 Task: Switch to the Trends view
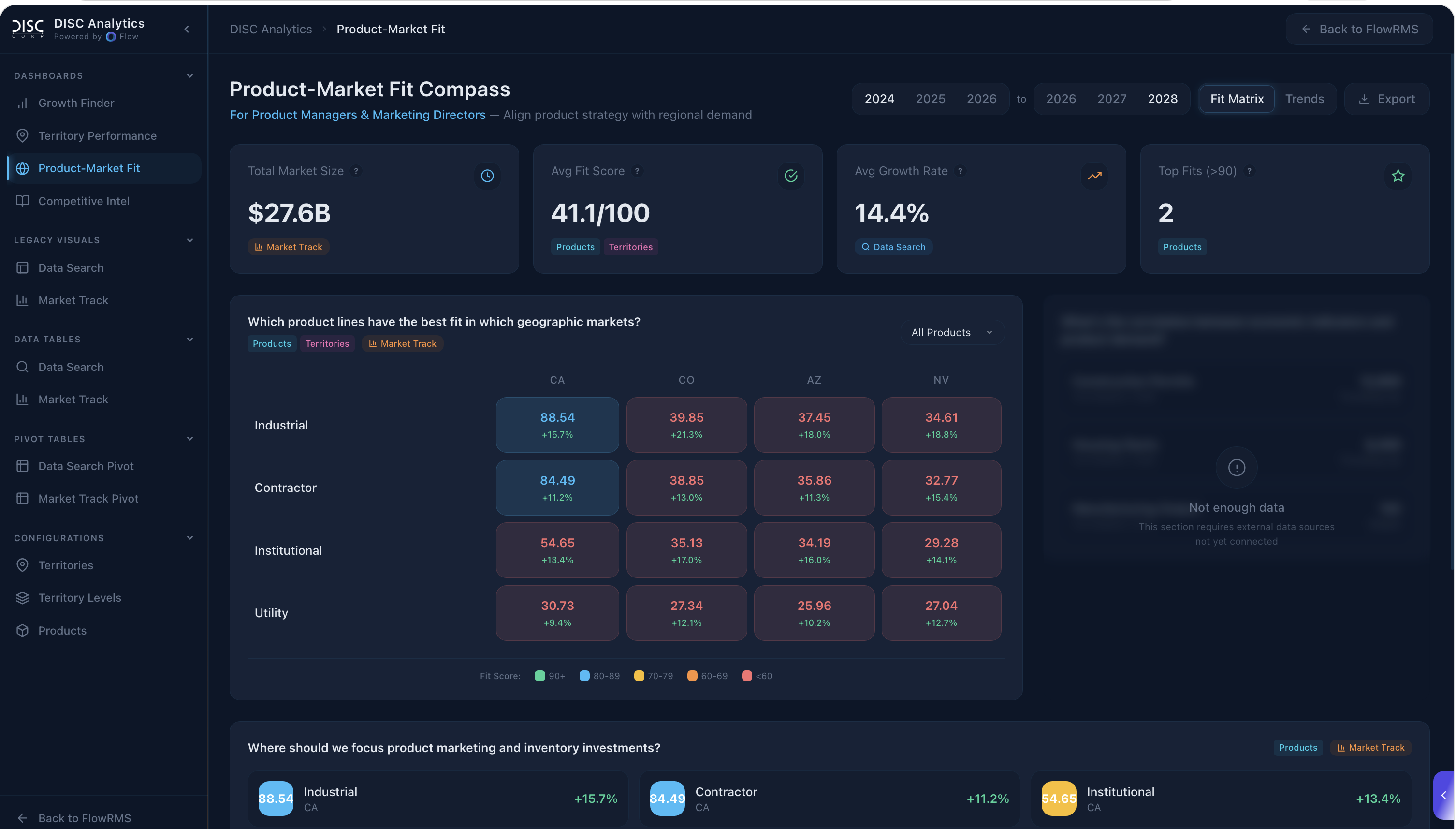1305,99
